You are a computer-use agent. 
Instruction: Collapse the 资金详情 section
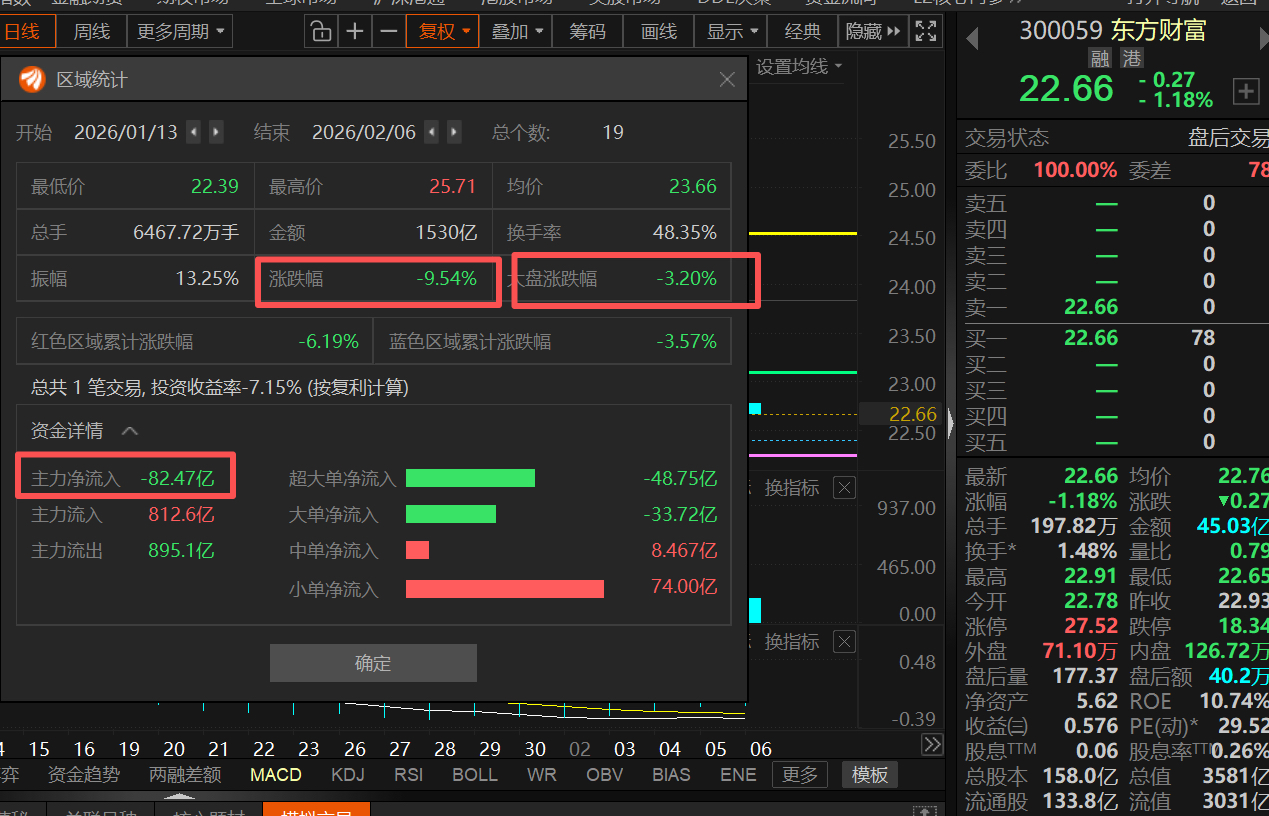[130, 431]
